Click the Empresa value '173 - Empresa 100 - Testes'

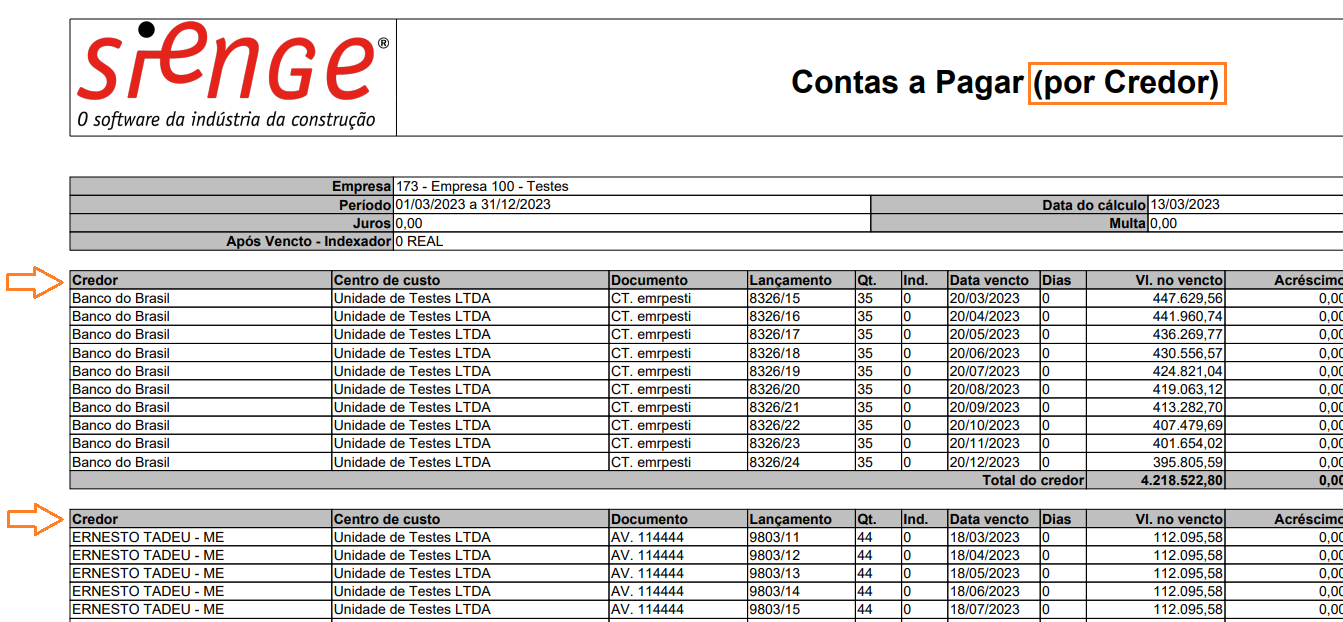(482, 186)
